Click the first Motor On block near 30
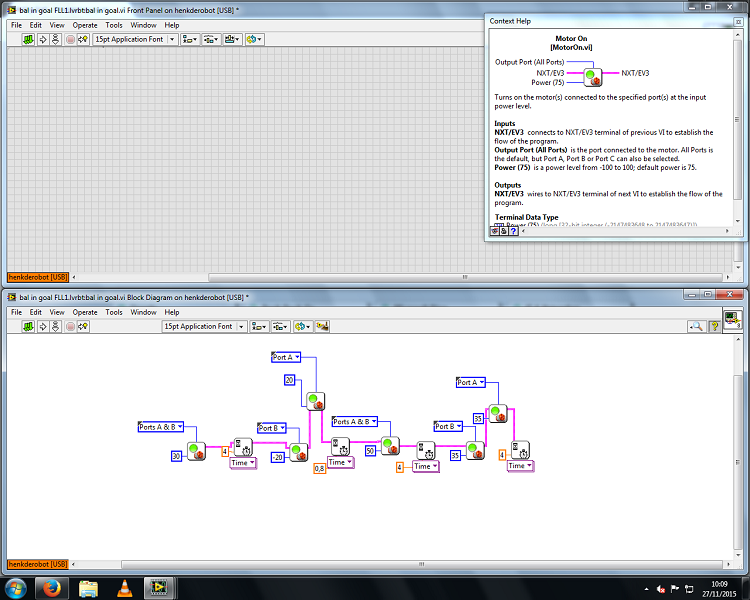This screenshot has height=600, width=750. (196, 451)
